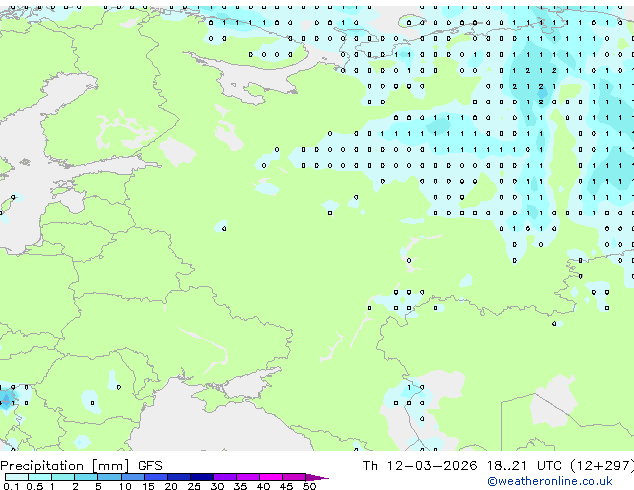Click the '0.1' legend scale label
Viewport: 634px width, 490px height.
[x=11, y=486]
